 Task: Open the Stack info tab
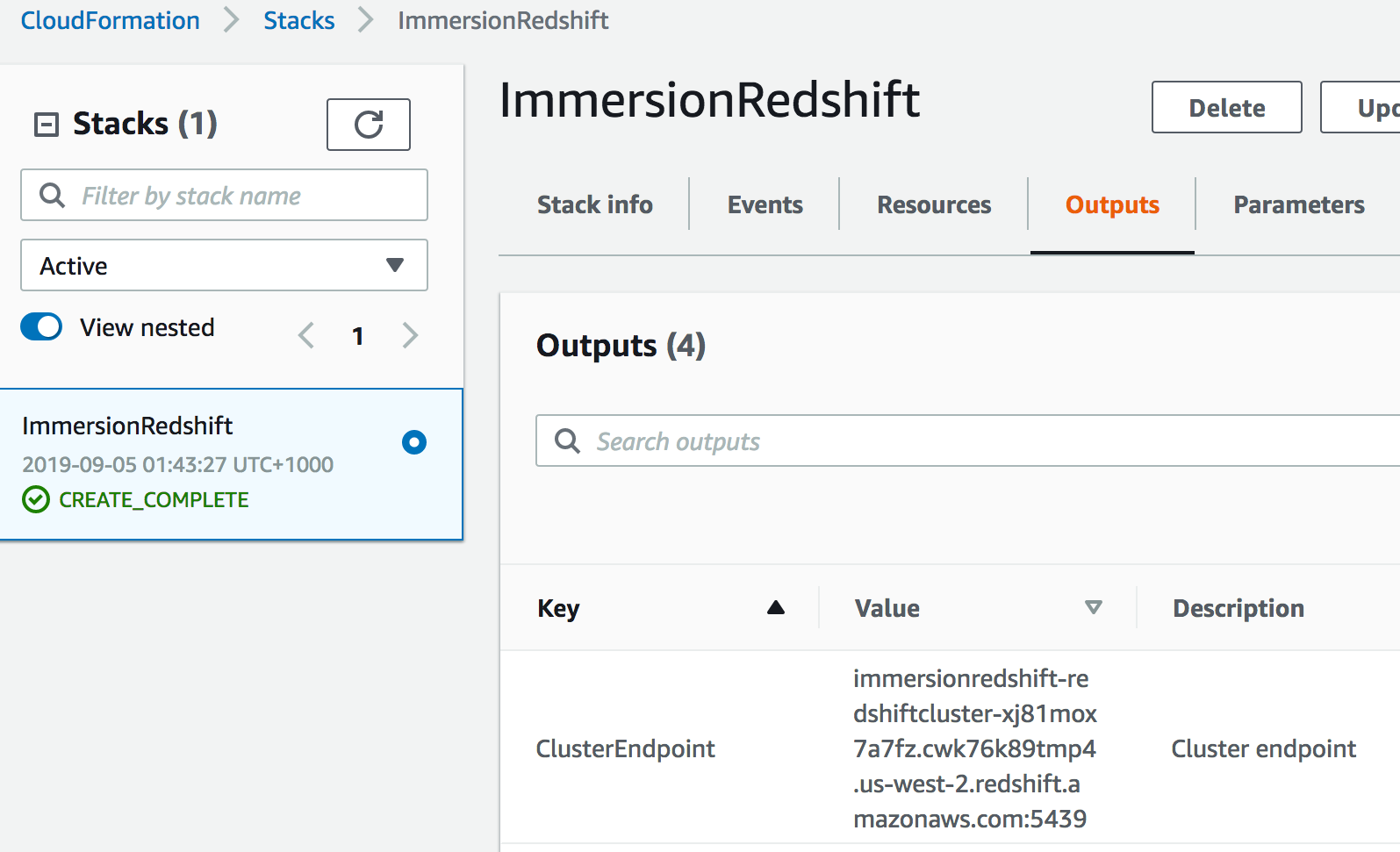(x=594, y=204)
